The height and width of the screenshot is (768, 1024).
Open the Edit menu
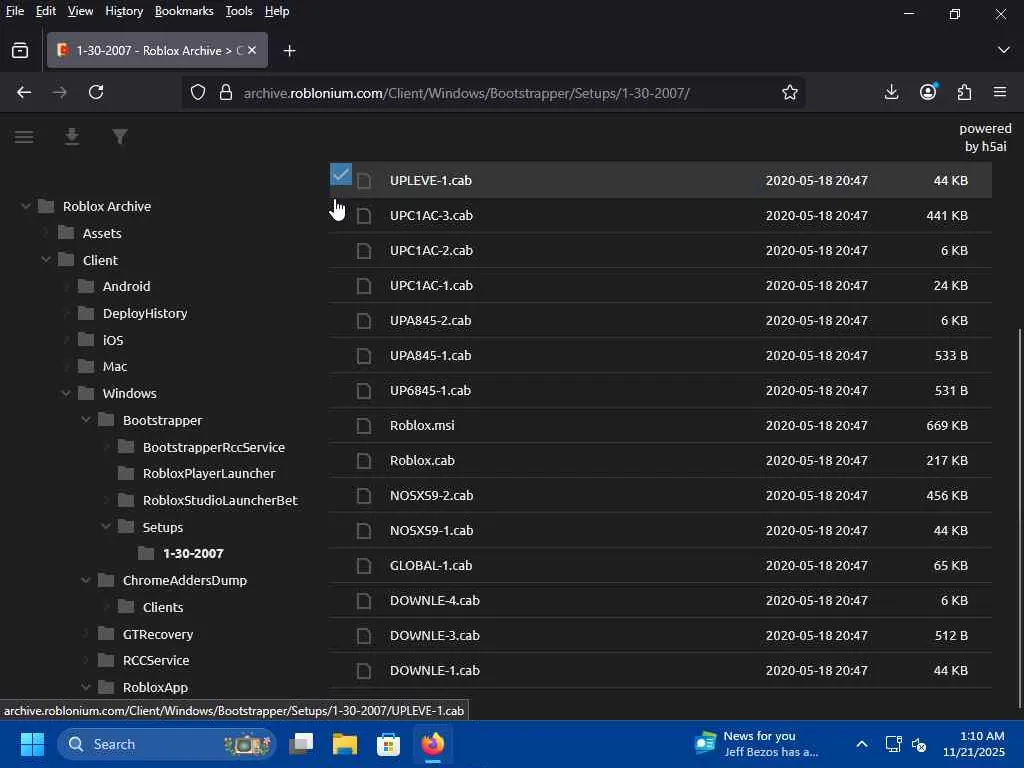point(46,11)
